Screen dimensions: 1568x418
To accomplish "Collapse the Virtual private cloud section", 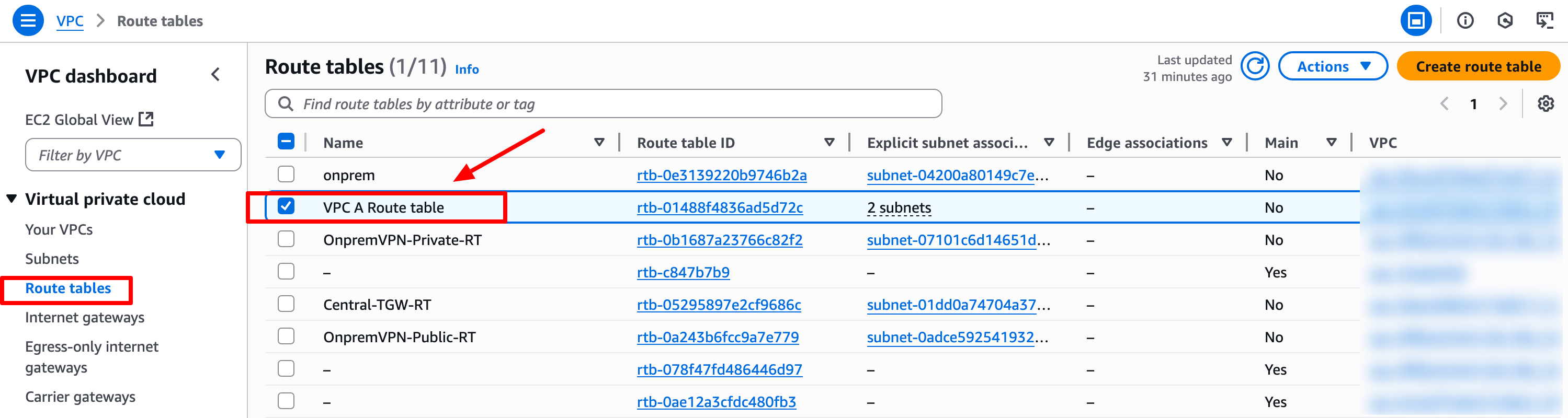I will pyautogui.click(x=12, y=199).
